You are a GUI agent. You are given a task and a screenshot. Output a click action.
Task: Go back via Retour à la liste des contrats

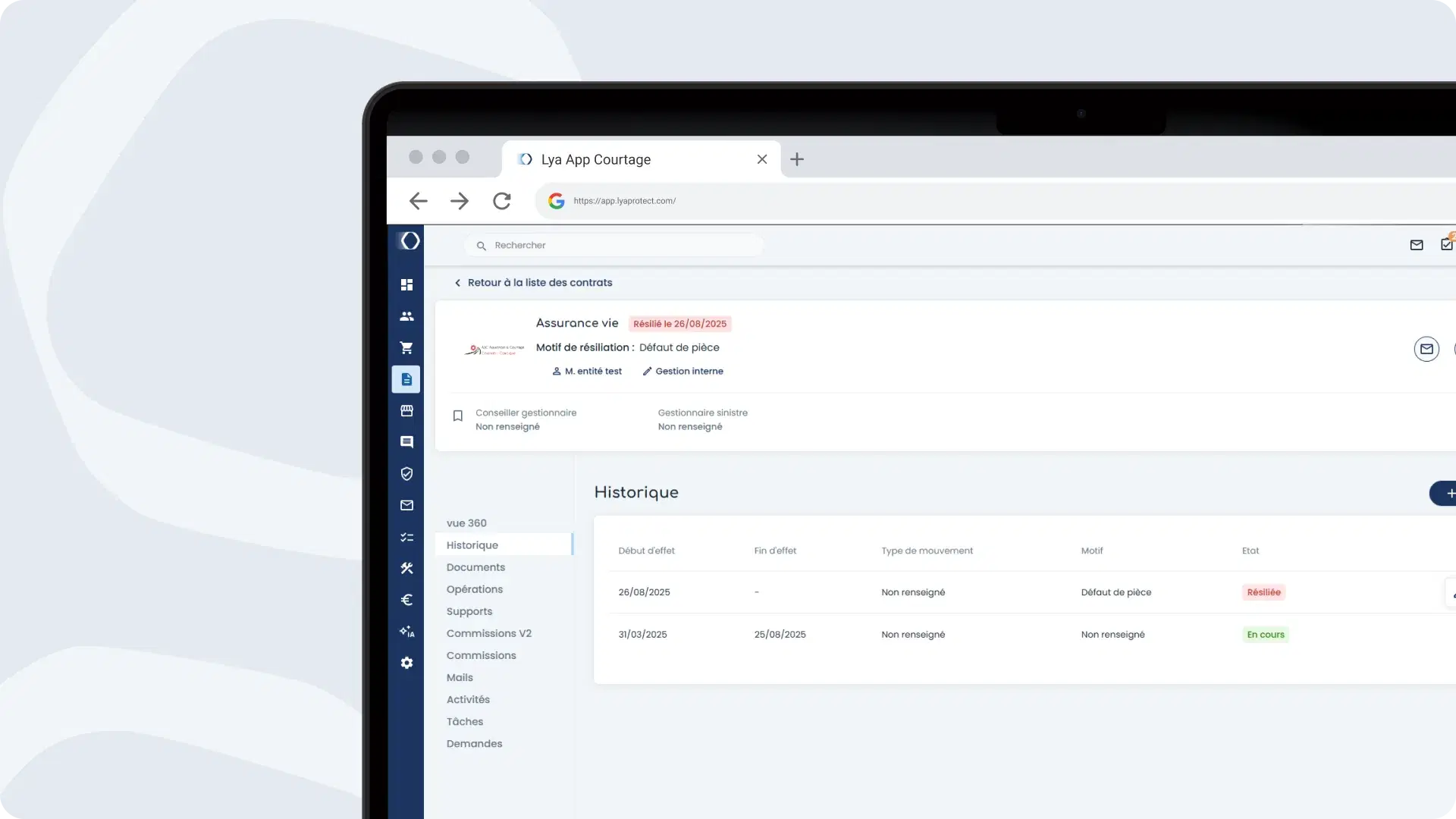point(533,283)
